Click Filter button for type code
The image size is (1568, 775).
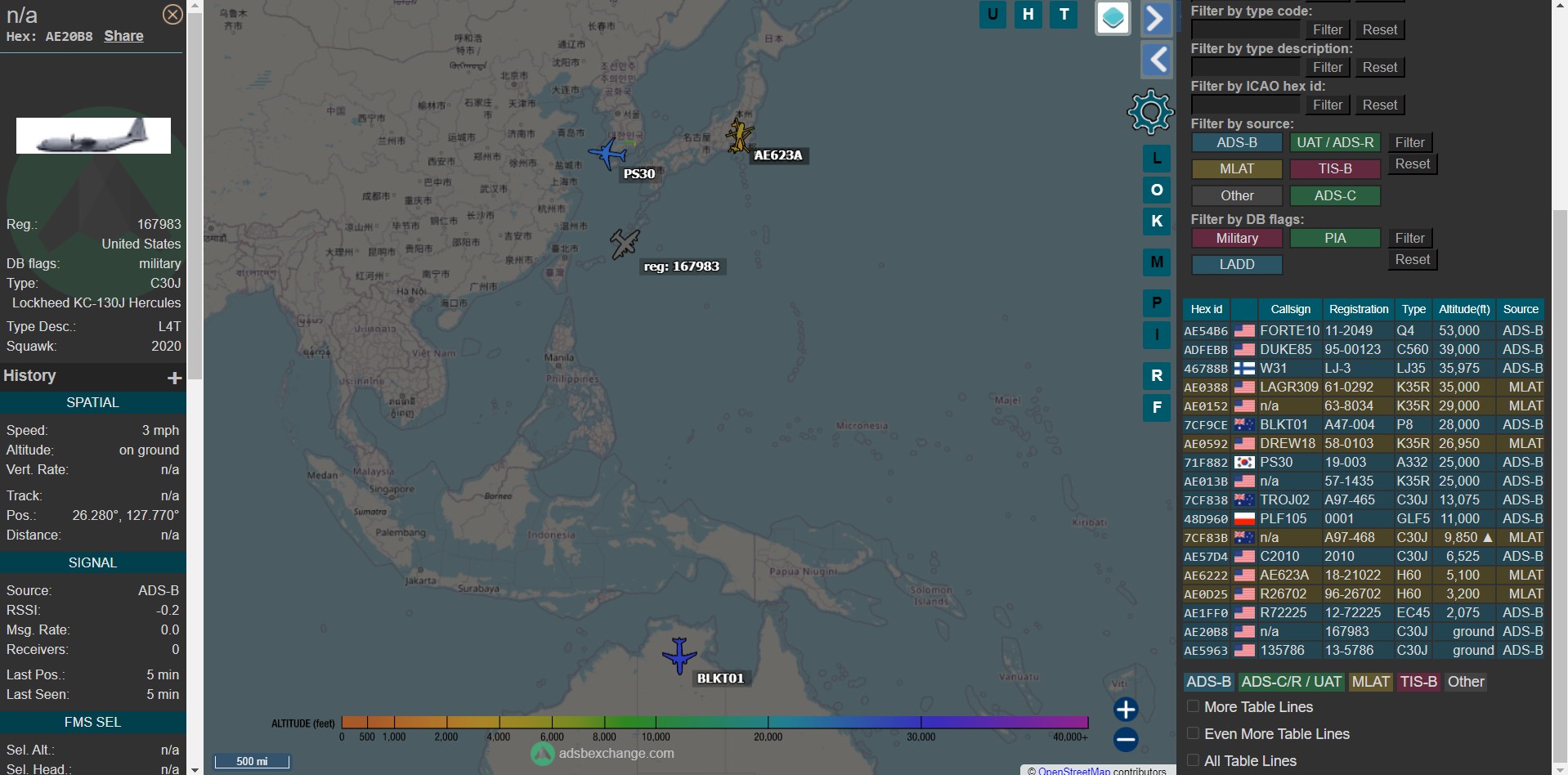coord(1328,29)
